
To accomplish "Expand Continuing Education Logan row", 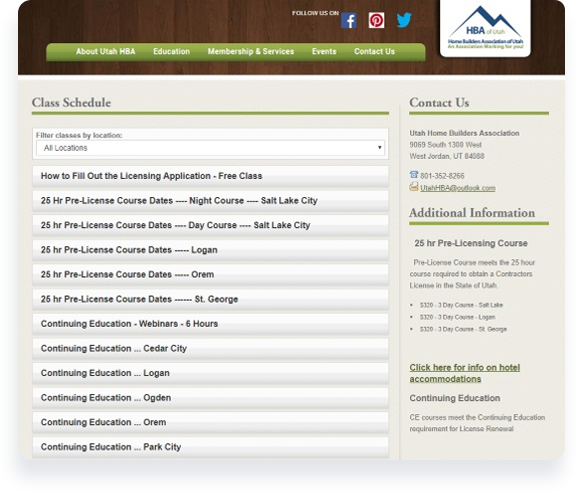I will (210, 373).
